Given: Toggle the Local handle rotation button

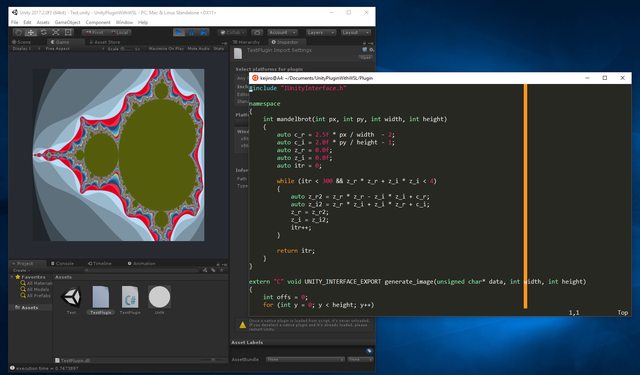Looking at the screenshot, I should point(120,32).
